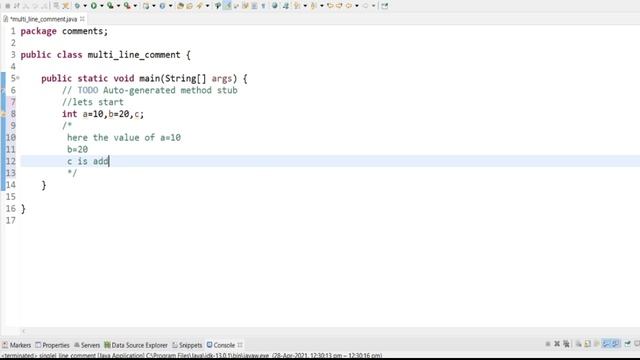640x360 pixels.
Task: Click class name 'multi_line_comment' on line 3
Action: coord(134,55)
